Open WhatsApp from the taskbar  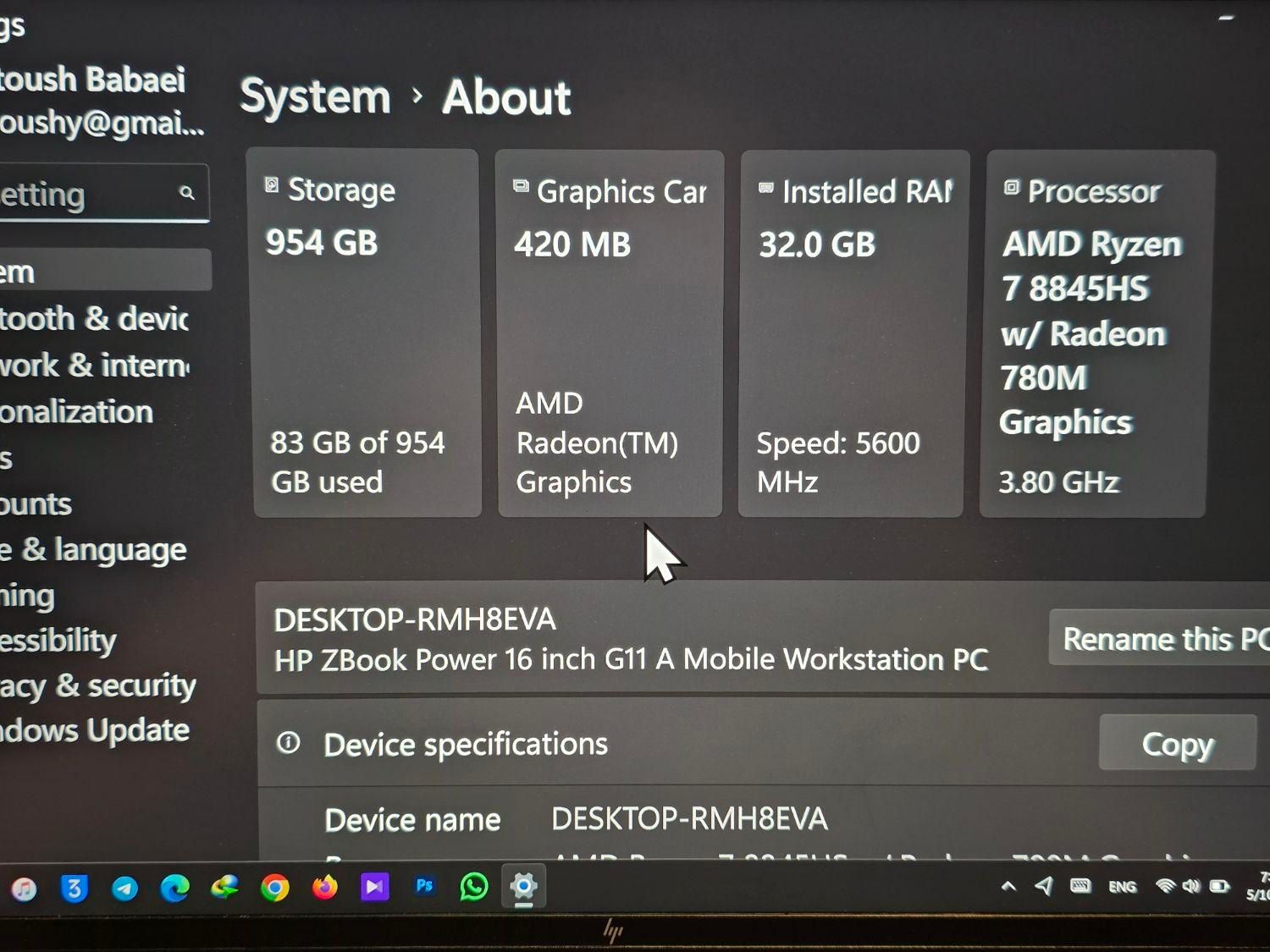point(474,886)
